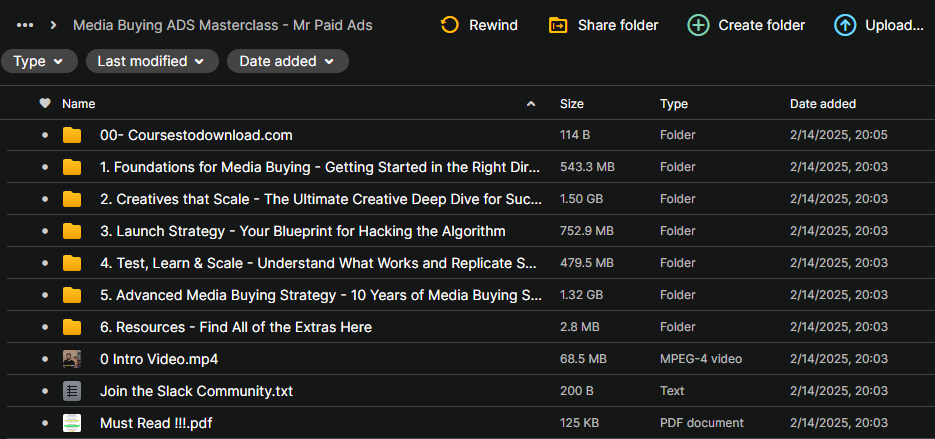The height and width of the screenshot is (439, 935).
Task: Click Media Buying ADS Masterclass breadcrumb
Action: tap(222, 26)
